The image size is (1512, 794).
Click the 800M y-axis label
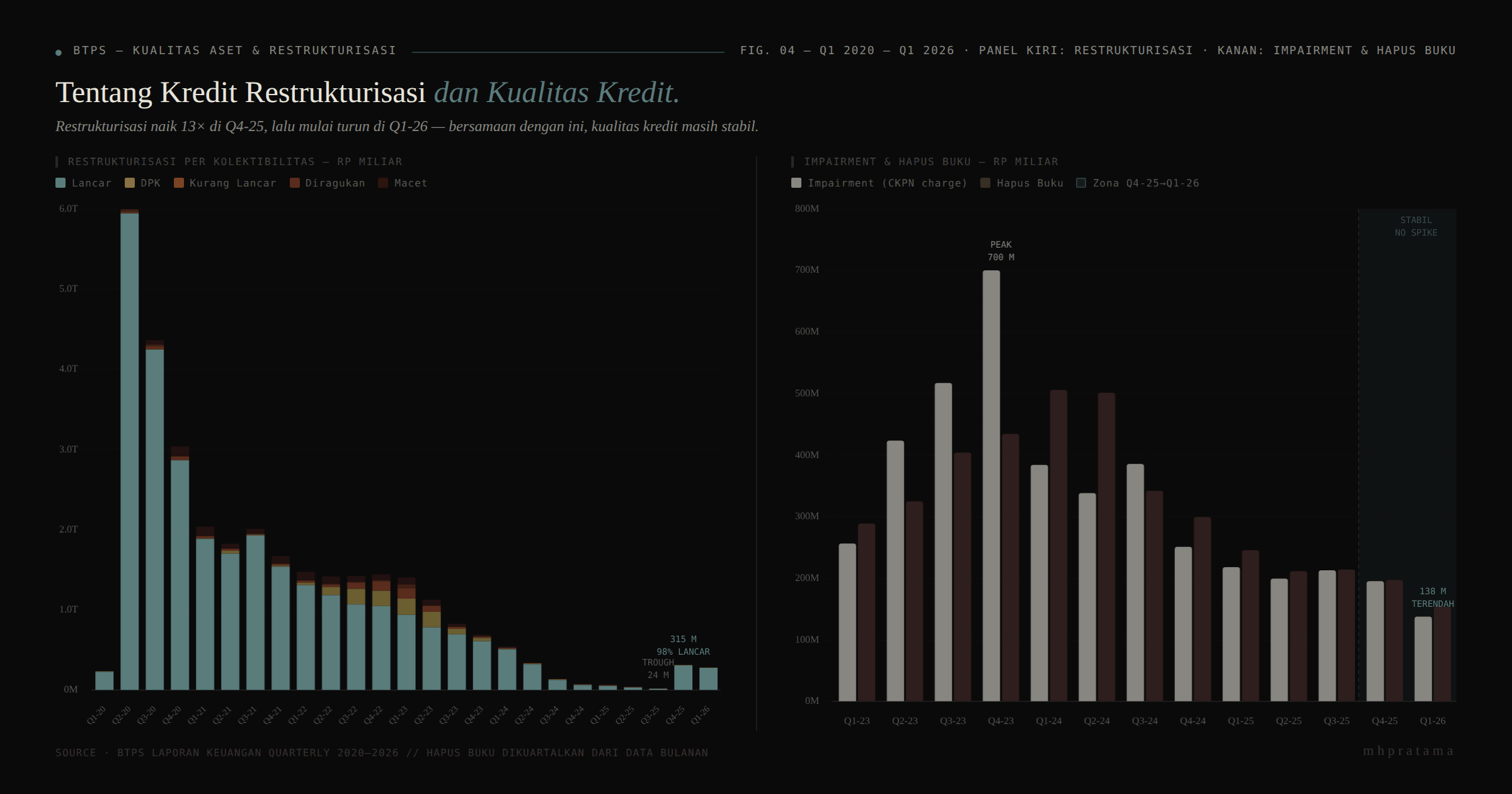point(807,209)
